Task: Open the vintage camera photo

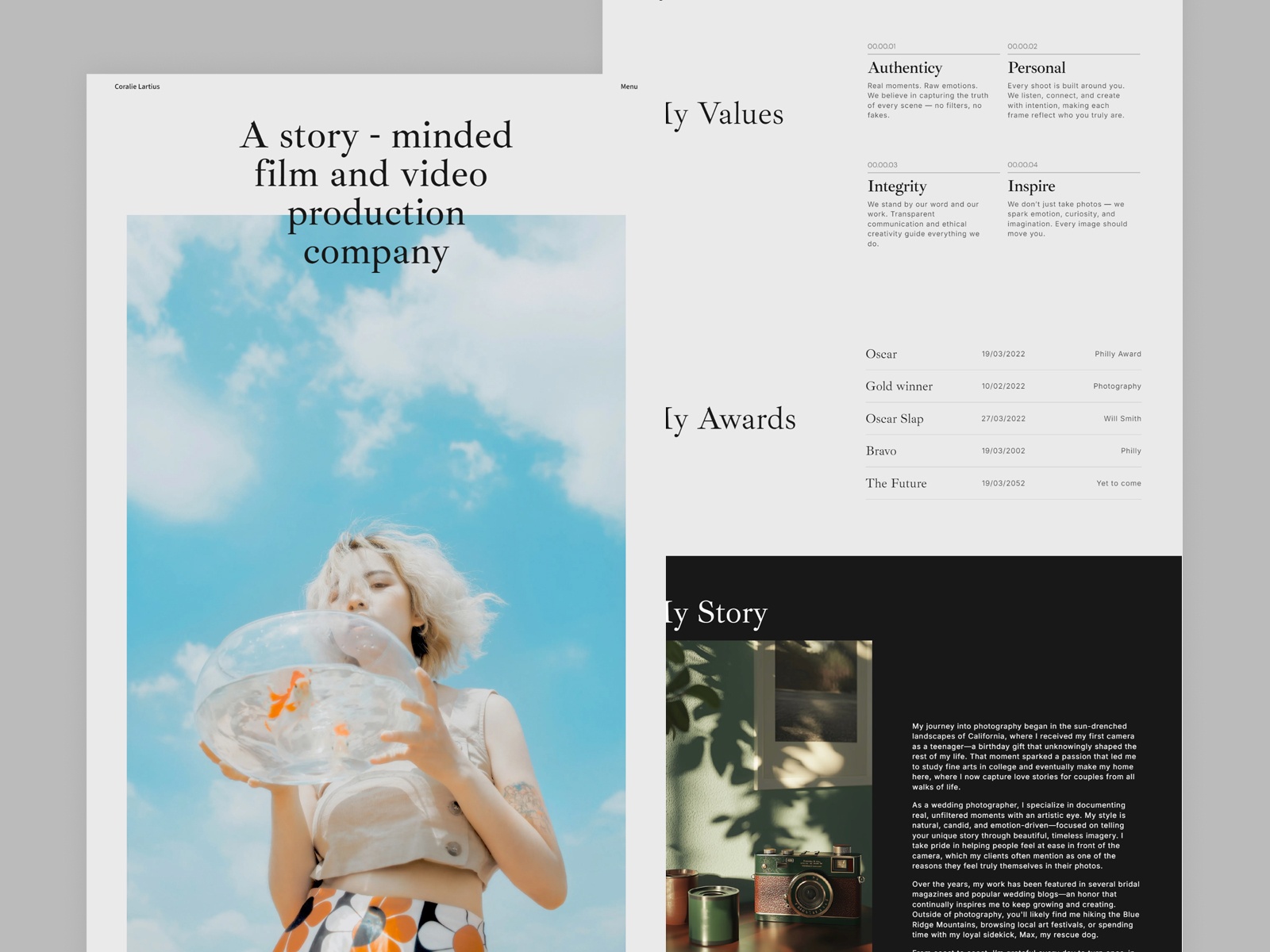Action: click(768, 793)
